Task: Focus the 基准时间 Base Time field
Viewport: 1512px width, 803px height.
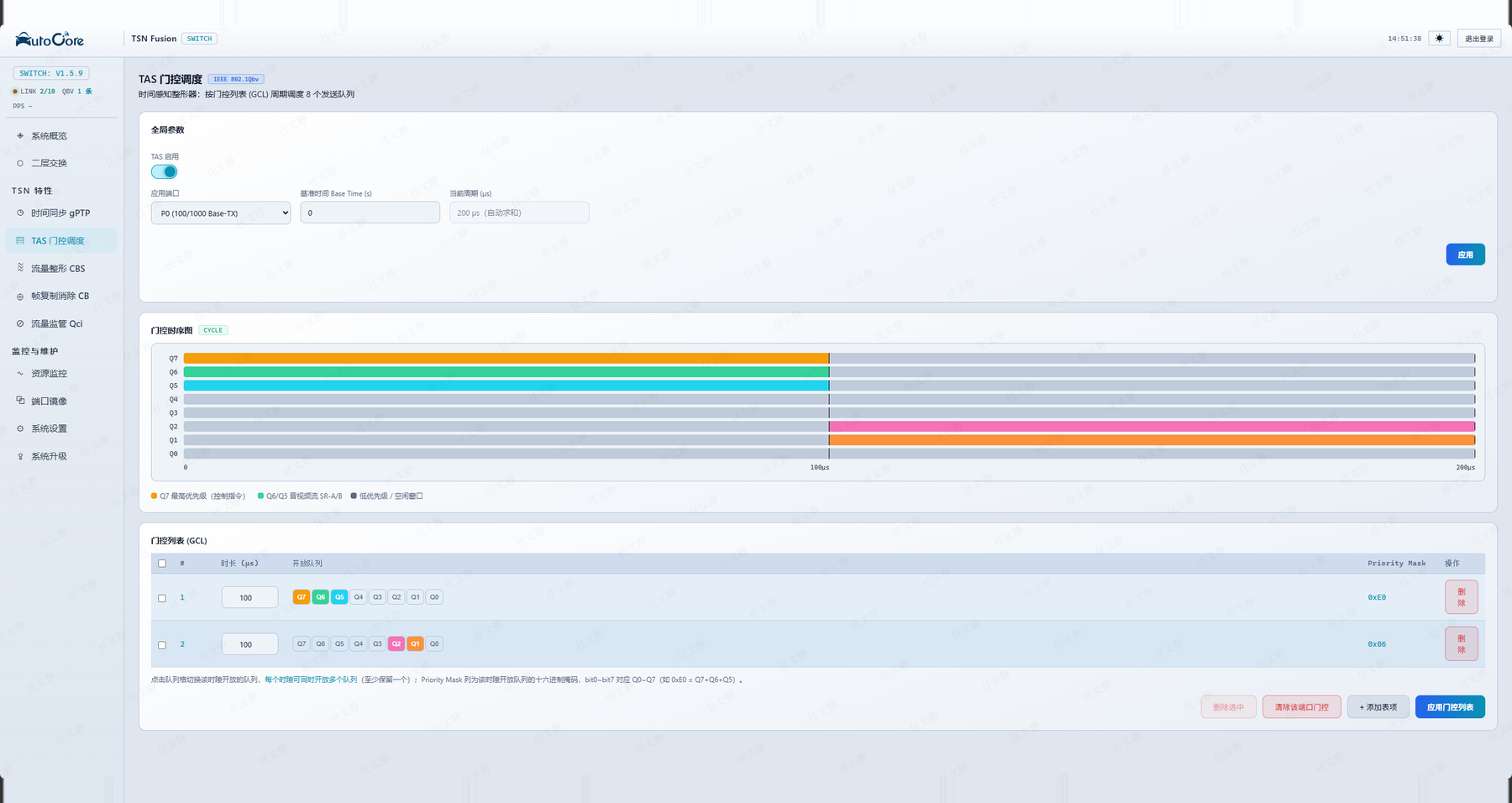Action: point(370,213)
